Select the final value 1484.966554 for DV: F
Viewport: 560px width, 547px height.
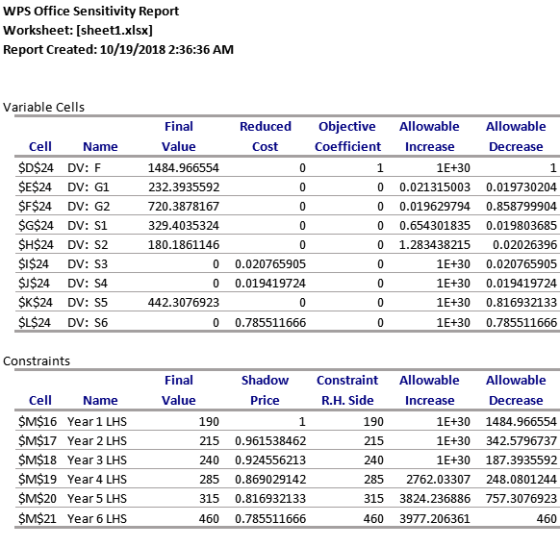pyautogui.click(x=184, y=168)
